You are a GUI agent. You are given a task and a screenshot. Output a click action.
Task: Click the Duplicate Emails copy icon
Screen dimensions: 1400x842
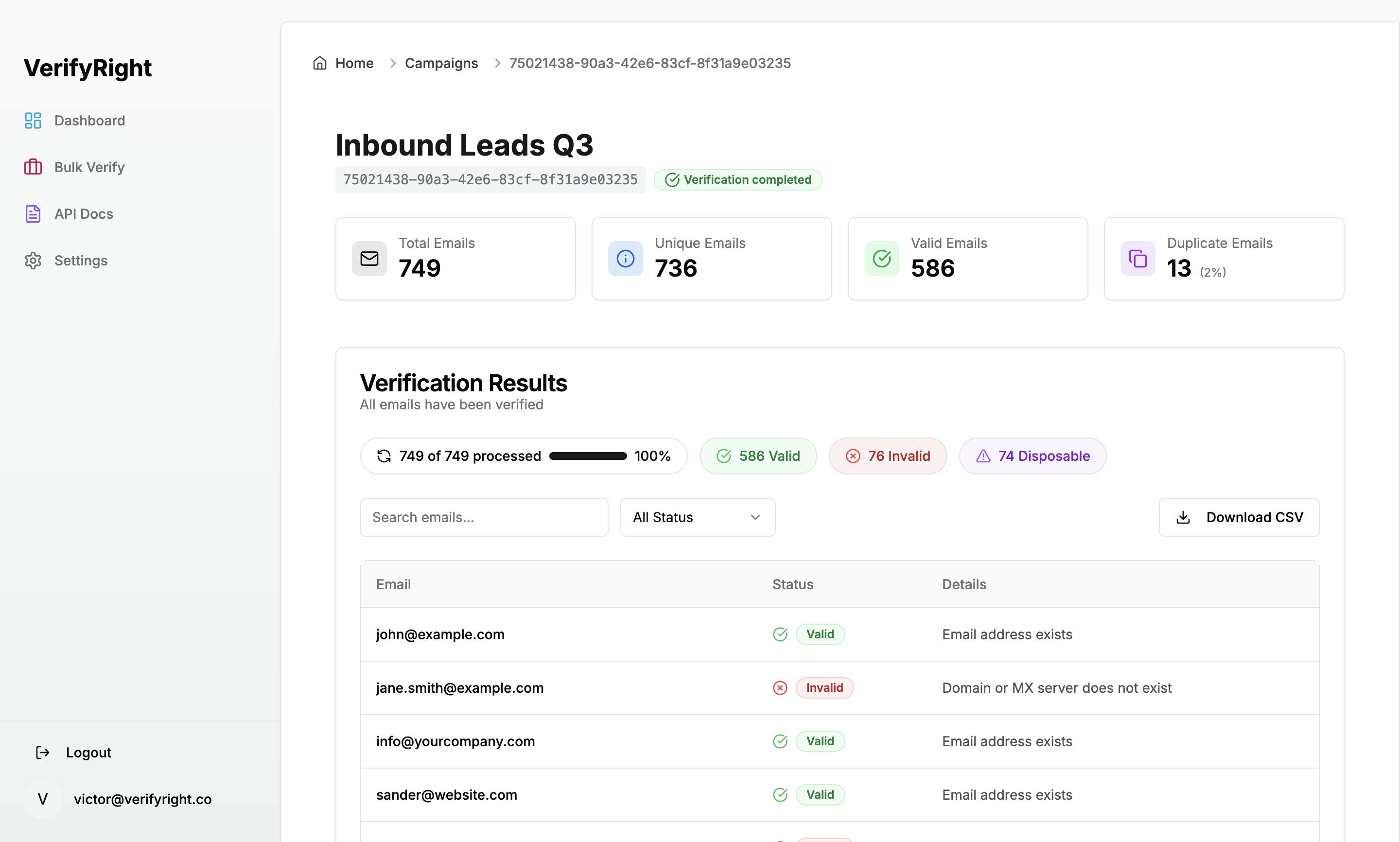(1137, 259)
